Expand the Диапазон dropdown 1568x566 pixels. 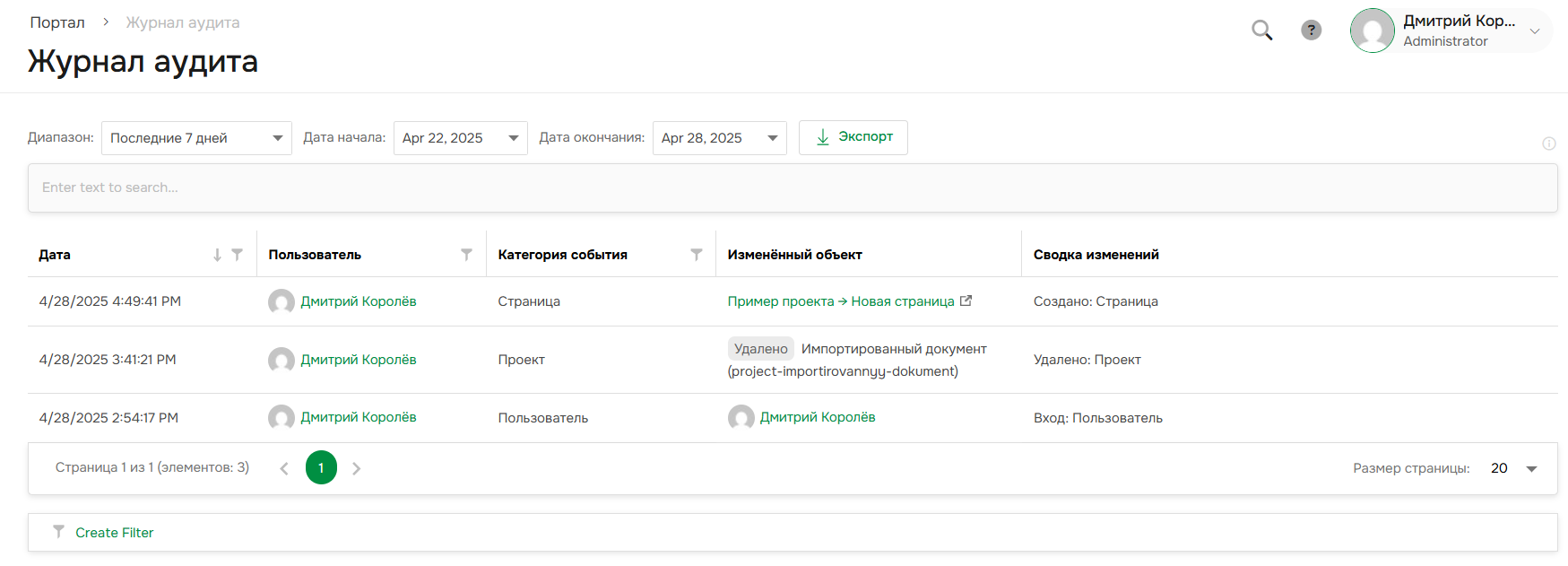tap(196, 138)
